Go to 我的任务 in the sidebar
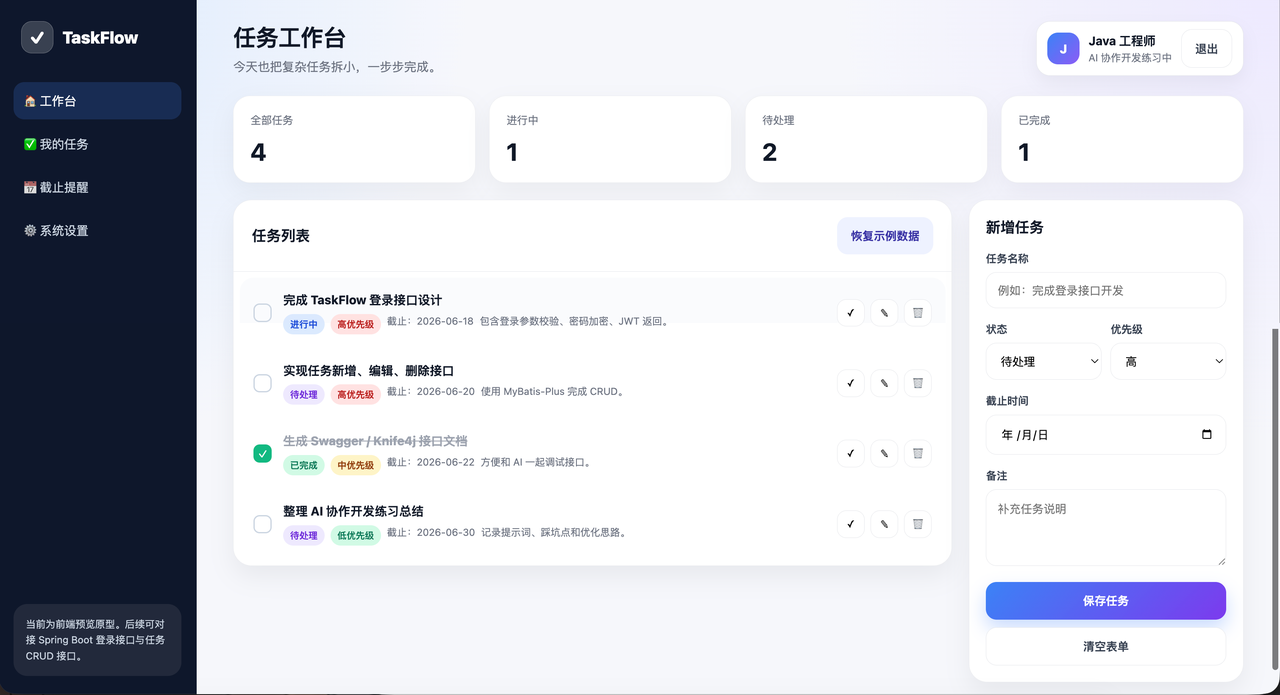This screenshot has height=695, width=1280. point(97,144)
